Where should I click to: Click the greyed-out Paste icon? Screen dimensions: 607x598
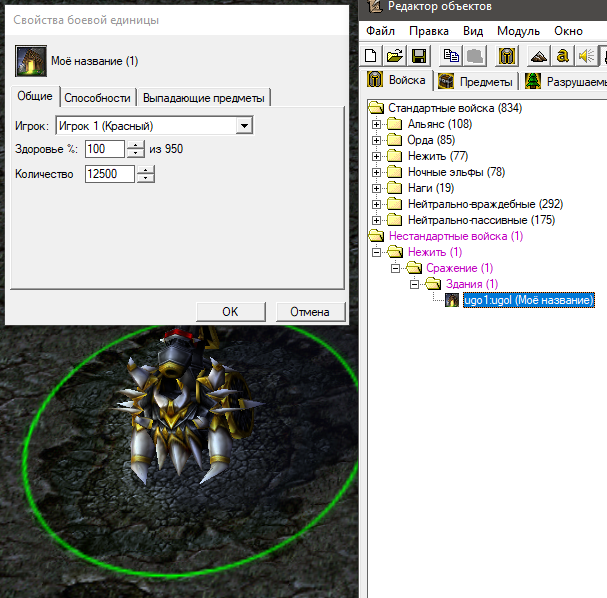coord(475,56)
